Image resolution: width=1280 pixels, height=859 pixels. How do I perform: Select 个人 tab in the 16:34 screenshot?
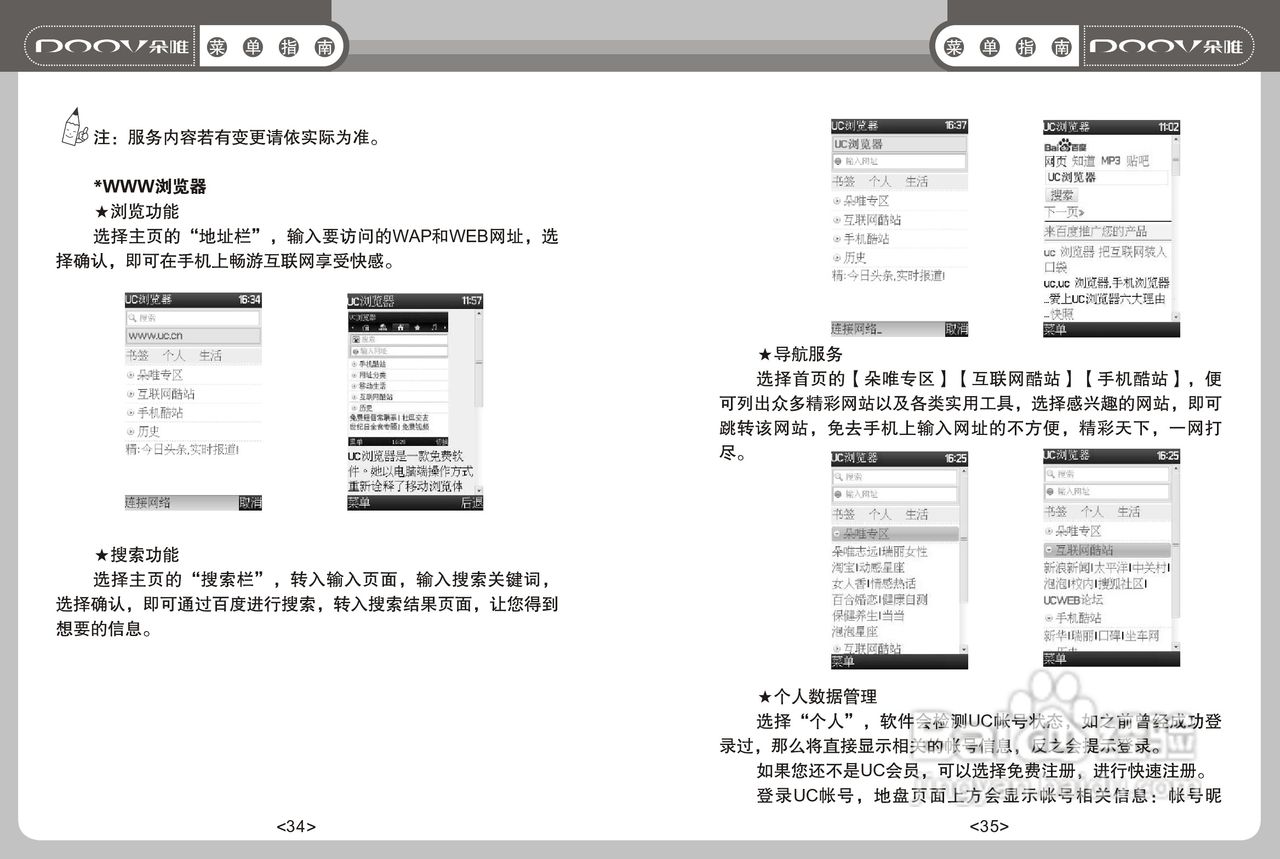coord(174,356)
